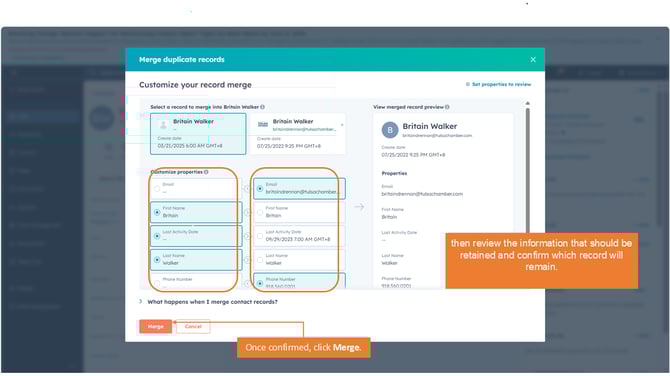This screenshot has width=670, height=376.
Task: Click info icon beside Customize properties
Action: pos(206,172)
